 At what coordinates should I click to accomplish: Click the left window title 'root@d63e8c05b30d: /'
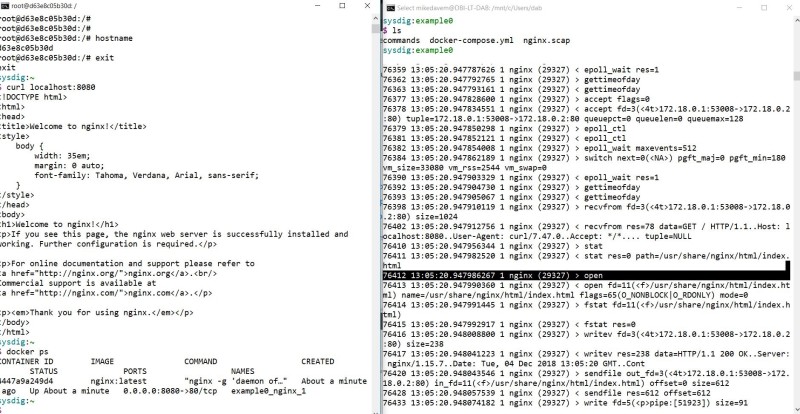click(44, 6)
